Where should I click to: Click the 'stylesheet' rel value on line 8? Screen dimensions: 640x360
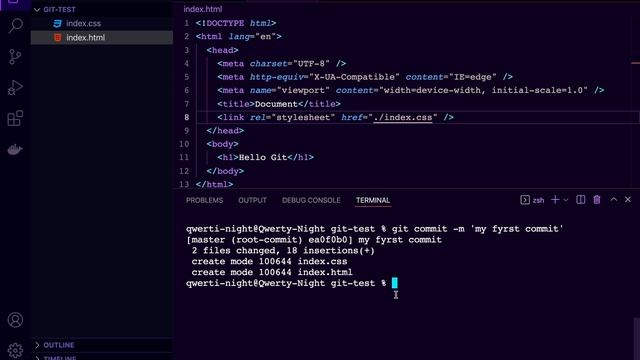303,118
